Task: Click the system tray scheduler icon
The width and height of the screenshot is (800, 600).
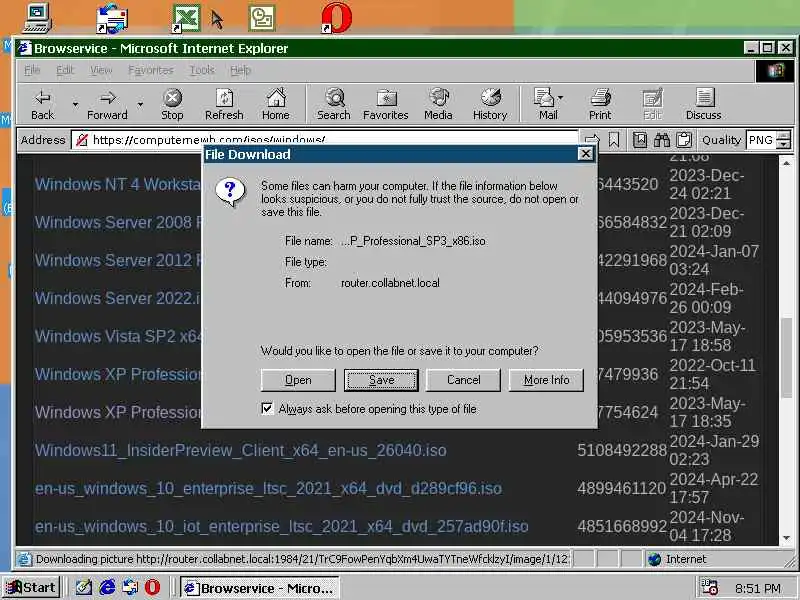Action: click(x=710, y=588)
